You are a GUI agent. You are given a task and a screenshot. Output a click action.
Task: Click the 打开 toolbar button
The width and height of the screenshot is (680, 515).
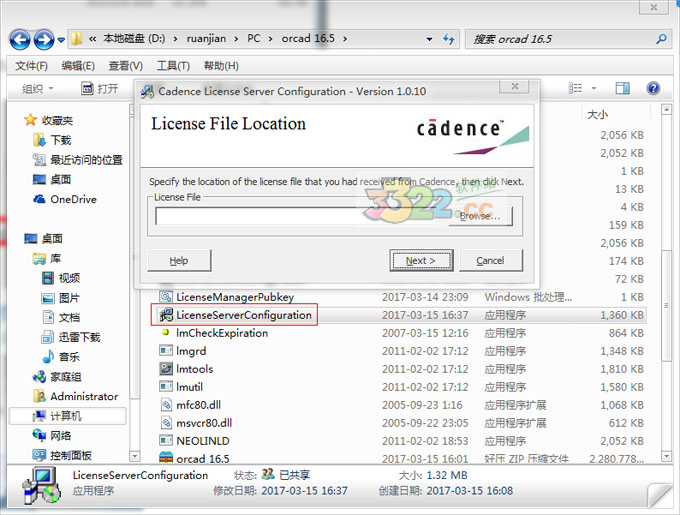point(100,89)
